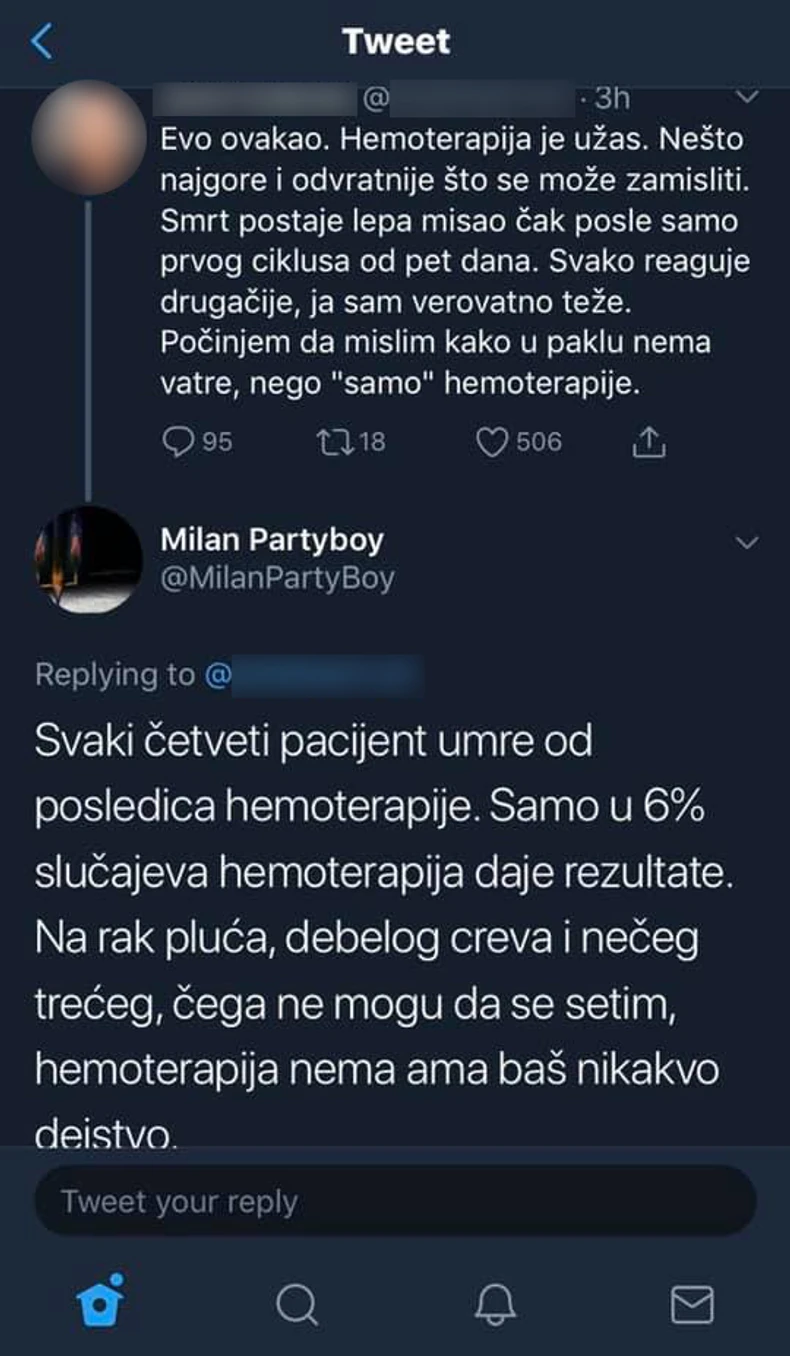Image resolution: width=790 pixels, height=1356 pixels.
Task: Unlike the first tweet's heart
Action: point(495,441)
